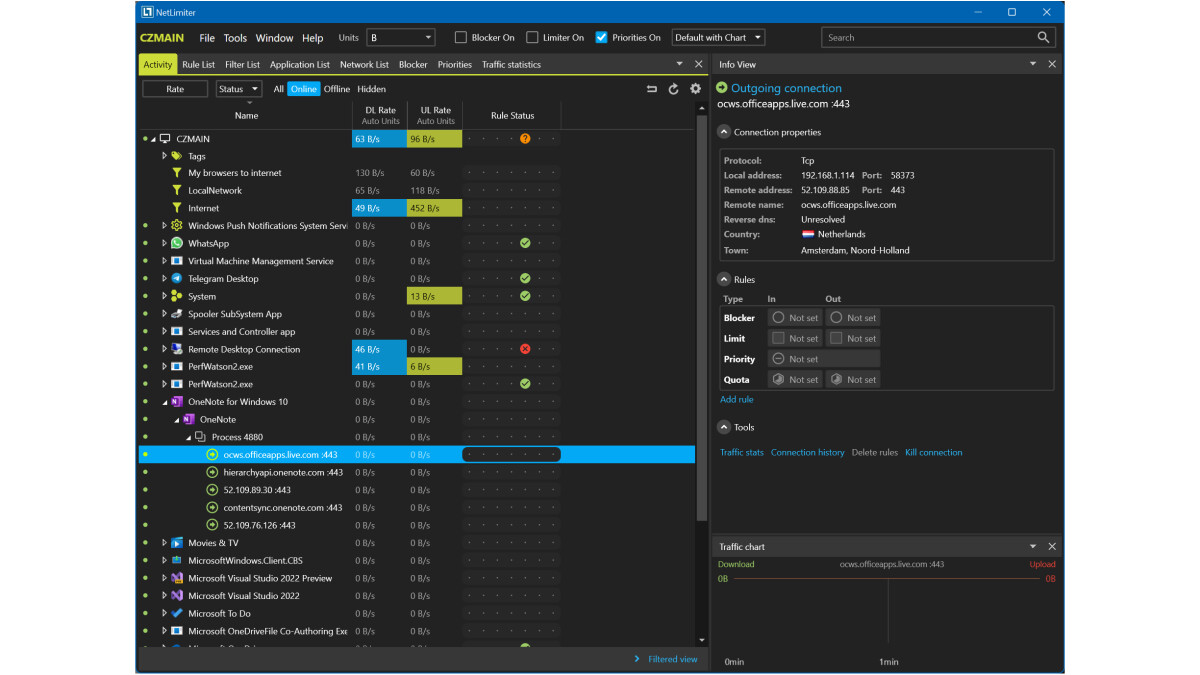This screenshot has height=675, width=1200.
Task: Click the green arrow icon of hierarchyapi.onenote.com
Action: 212,472
